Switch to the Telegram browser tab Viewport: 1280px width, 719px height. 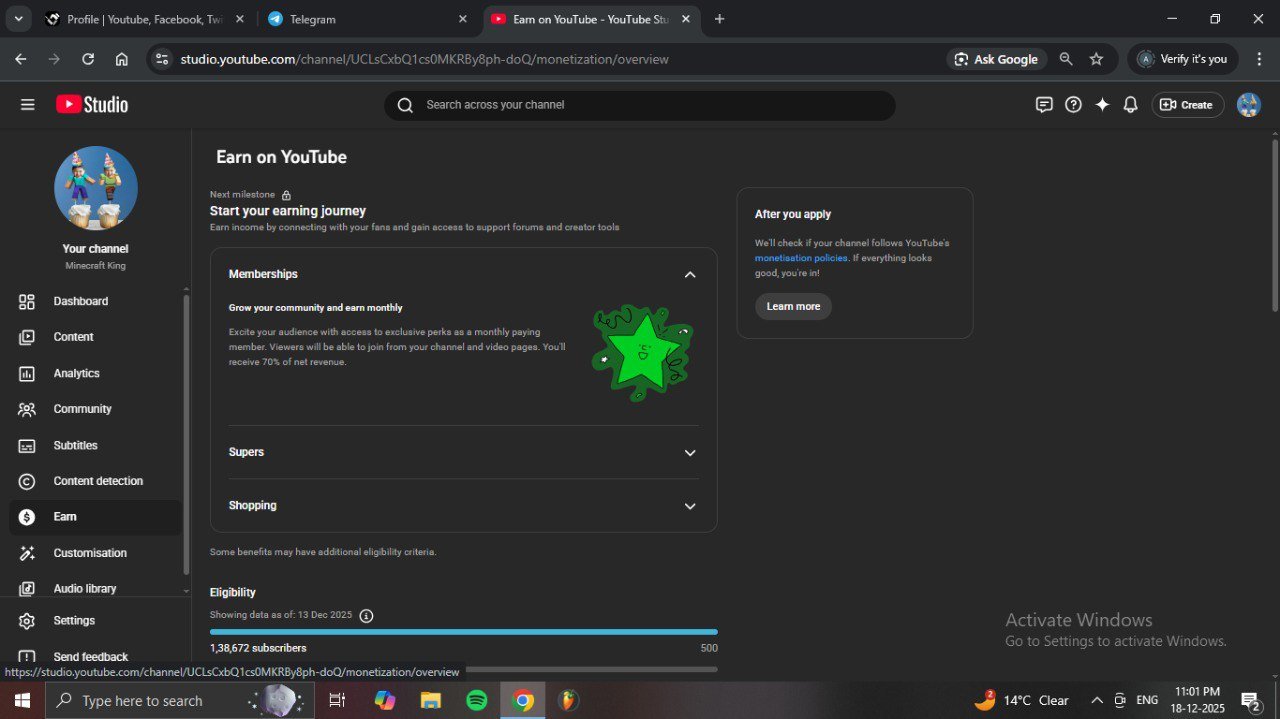click(360, 19)
